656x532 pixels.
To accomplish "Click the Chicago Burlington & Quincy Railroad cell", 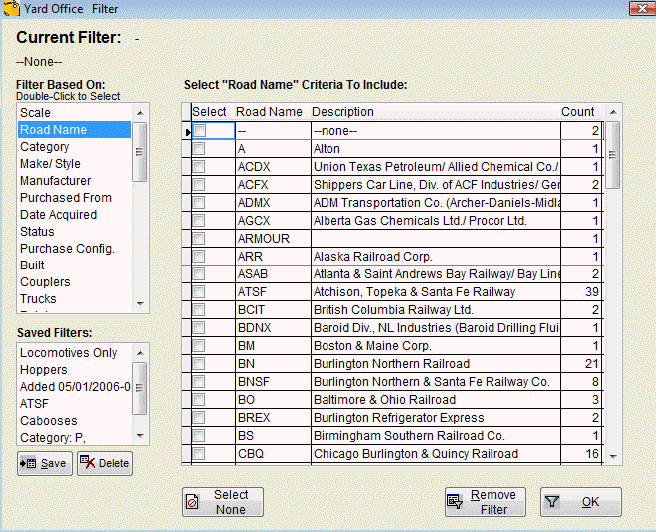I will [x=436, y=453].
